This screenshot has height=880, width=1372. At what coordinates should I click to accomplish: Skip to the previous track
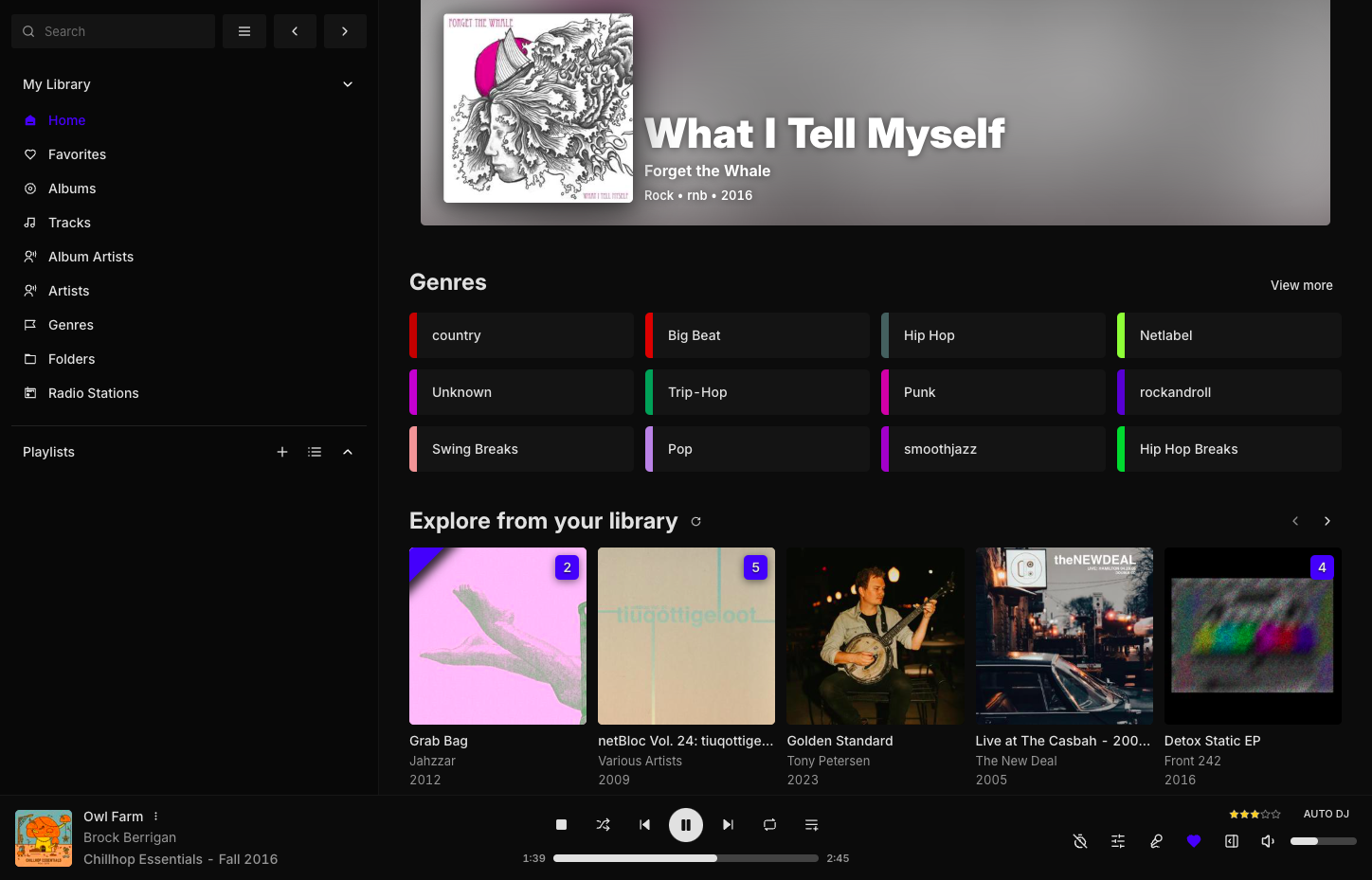[x=644, y=825]
